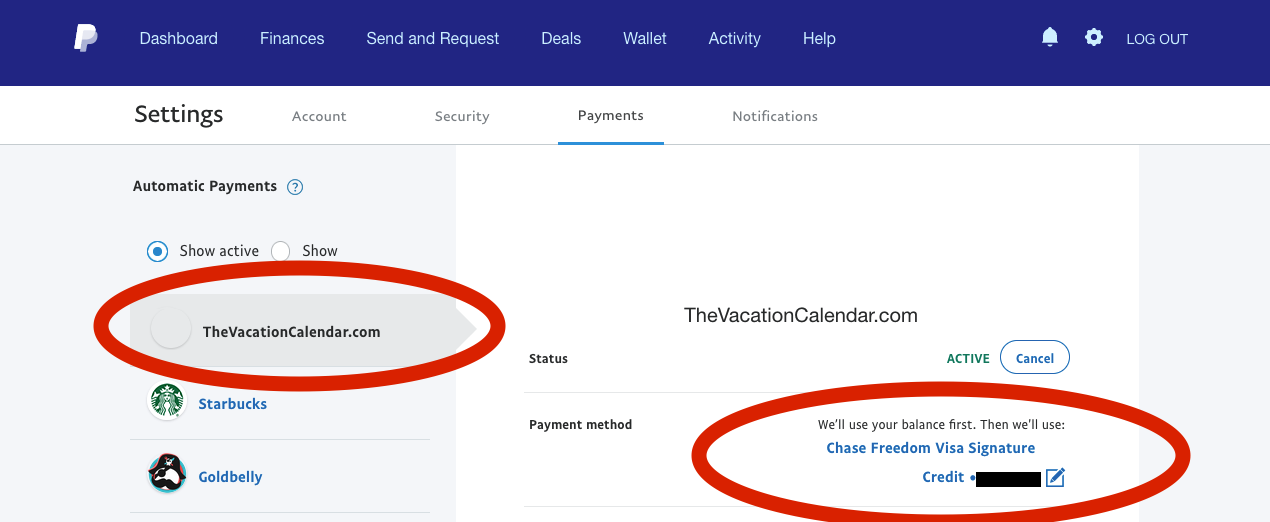Screen dimensions: 1270x522
Task: Click LOG OUT in the header
Action: pyautogui.click(x=1157, y=39)
